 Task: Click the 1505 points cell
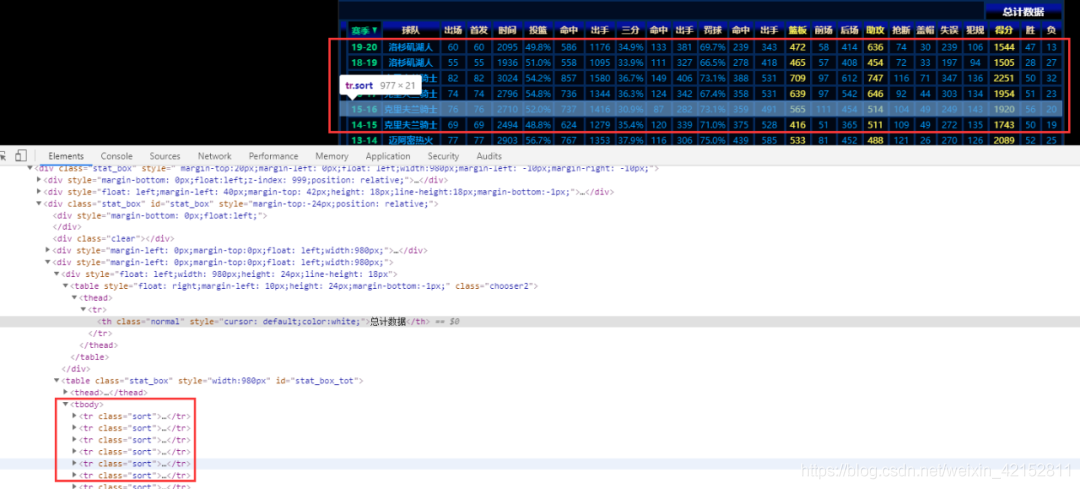coord(1004,63)
